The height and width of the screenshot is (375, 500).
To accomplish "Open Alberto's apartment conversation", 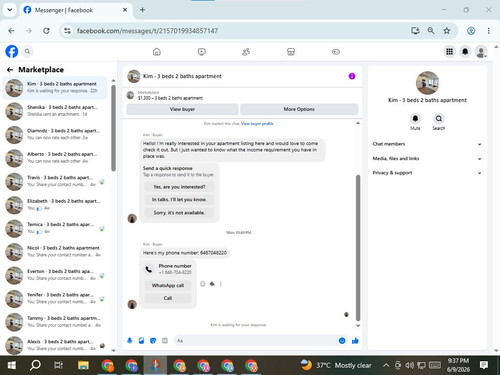I will pos(55,158).
